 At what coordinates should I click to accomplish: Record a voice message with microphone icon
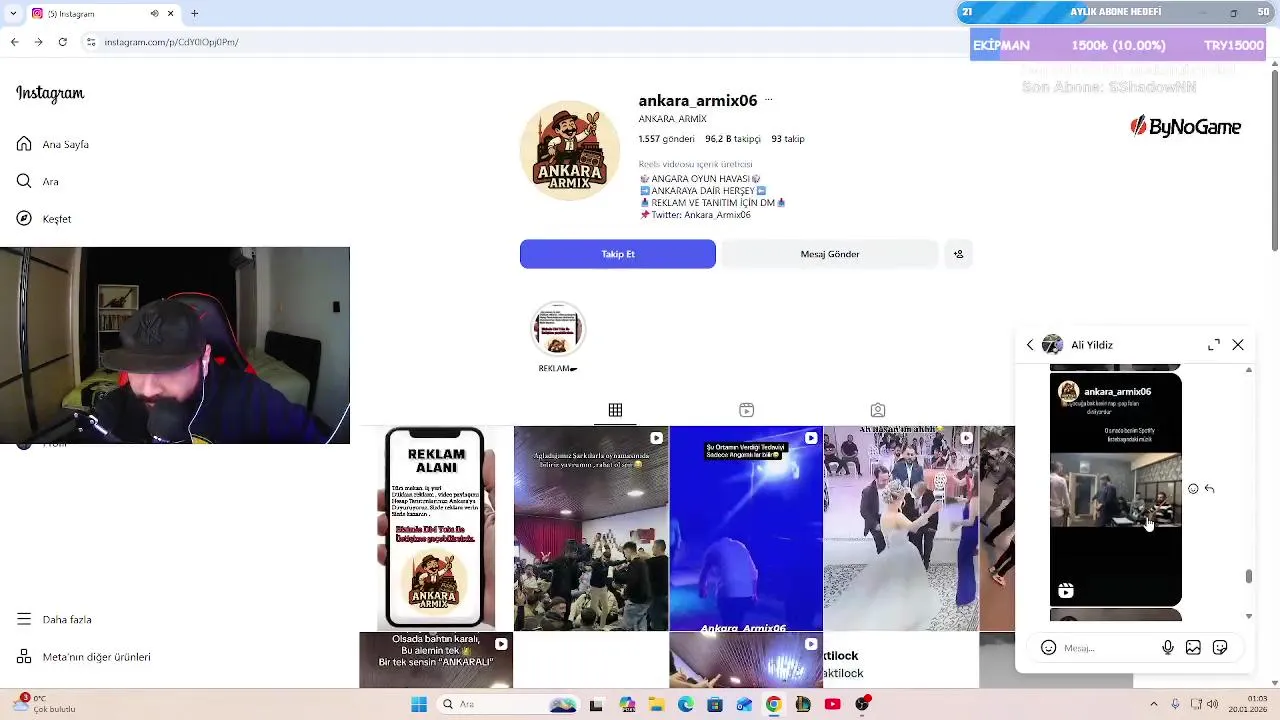[x=1168, y=648]
